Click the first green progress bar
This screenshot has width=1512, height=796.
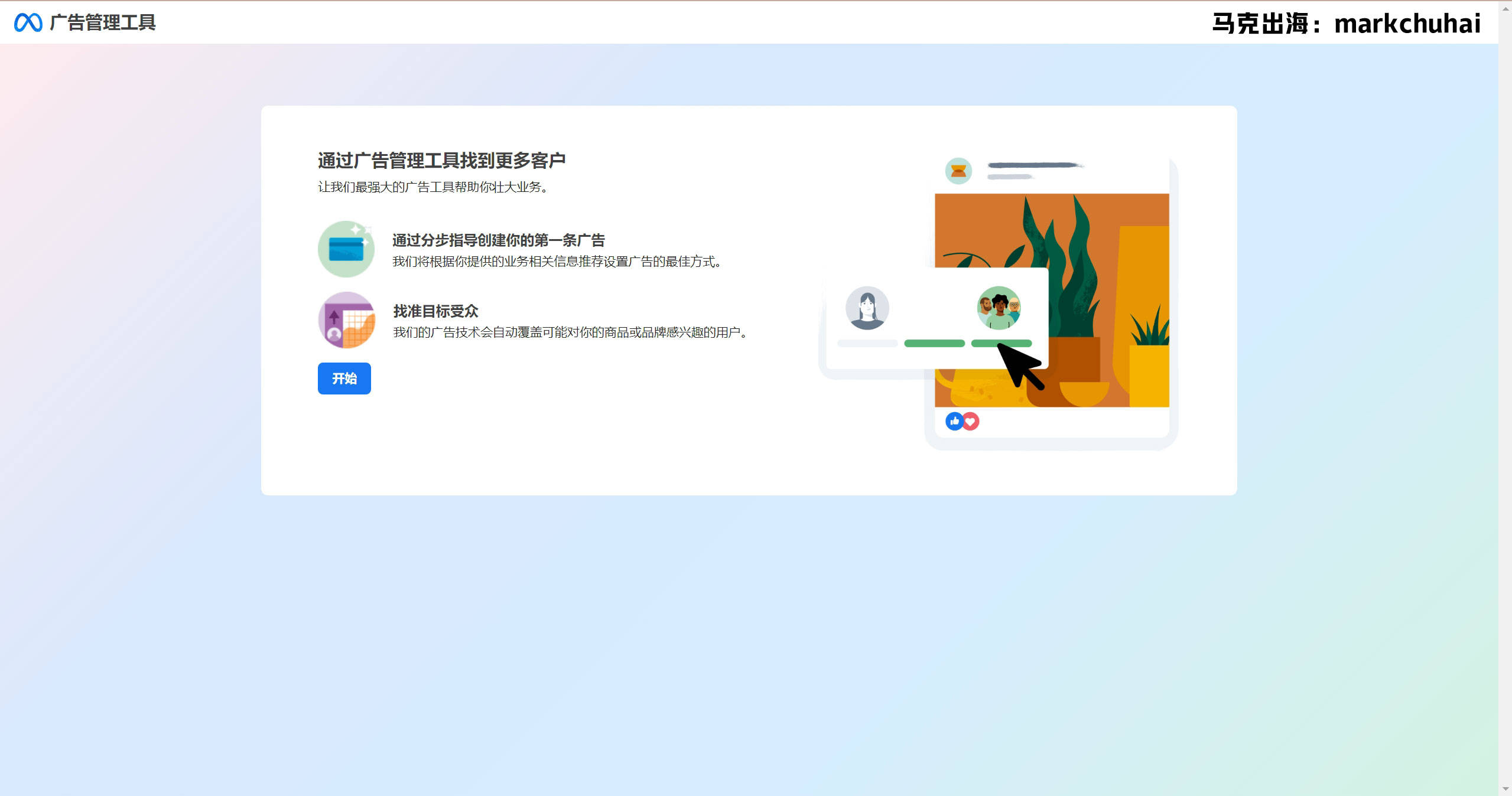(x=934, y=343)
